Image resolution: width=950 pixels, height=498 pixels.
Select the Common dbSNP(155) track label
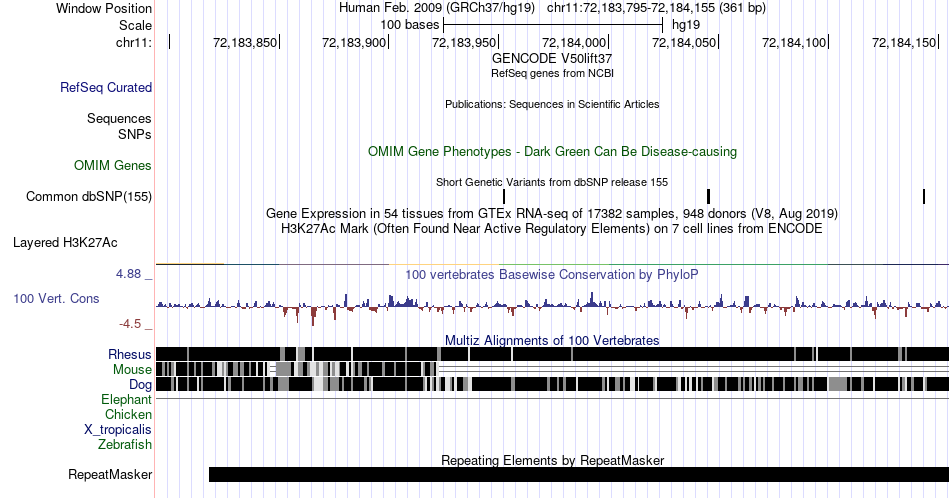(89, 196)
